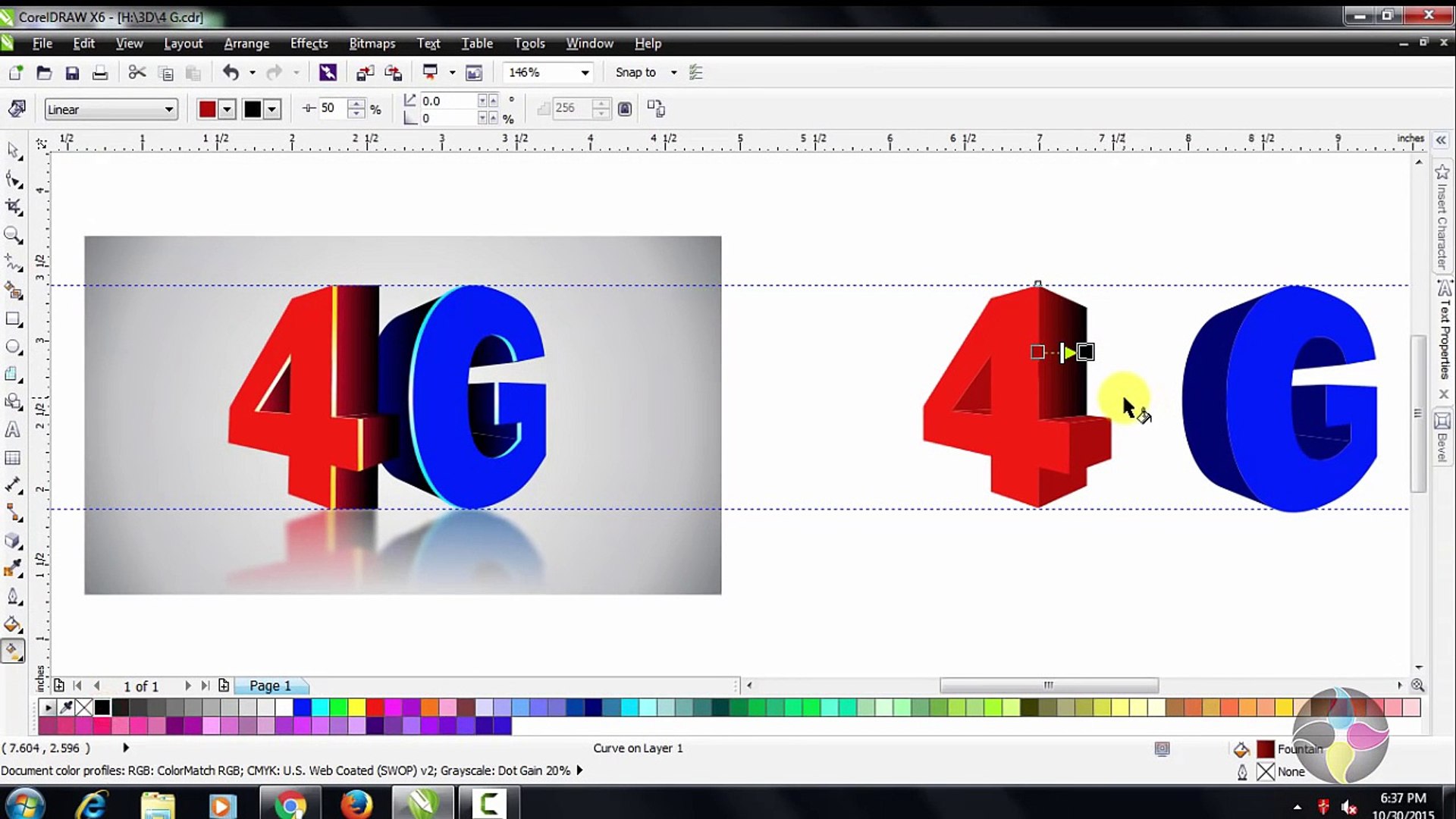Expand the Snap to dropdown

click(673, 73)
